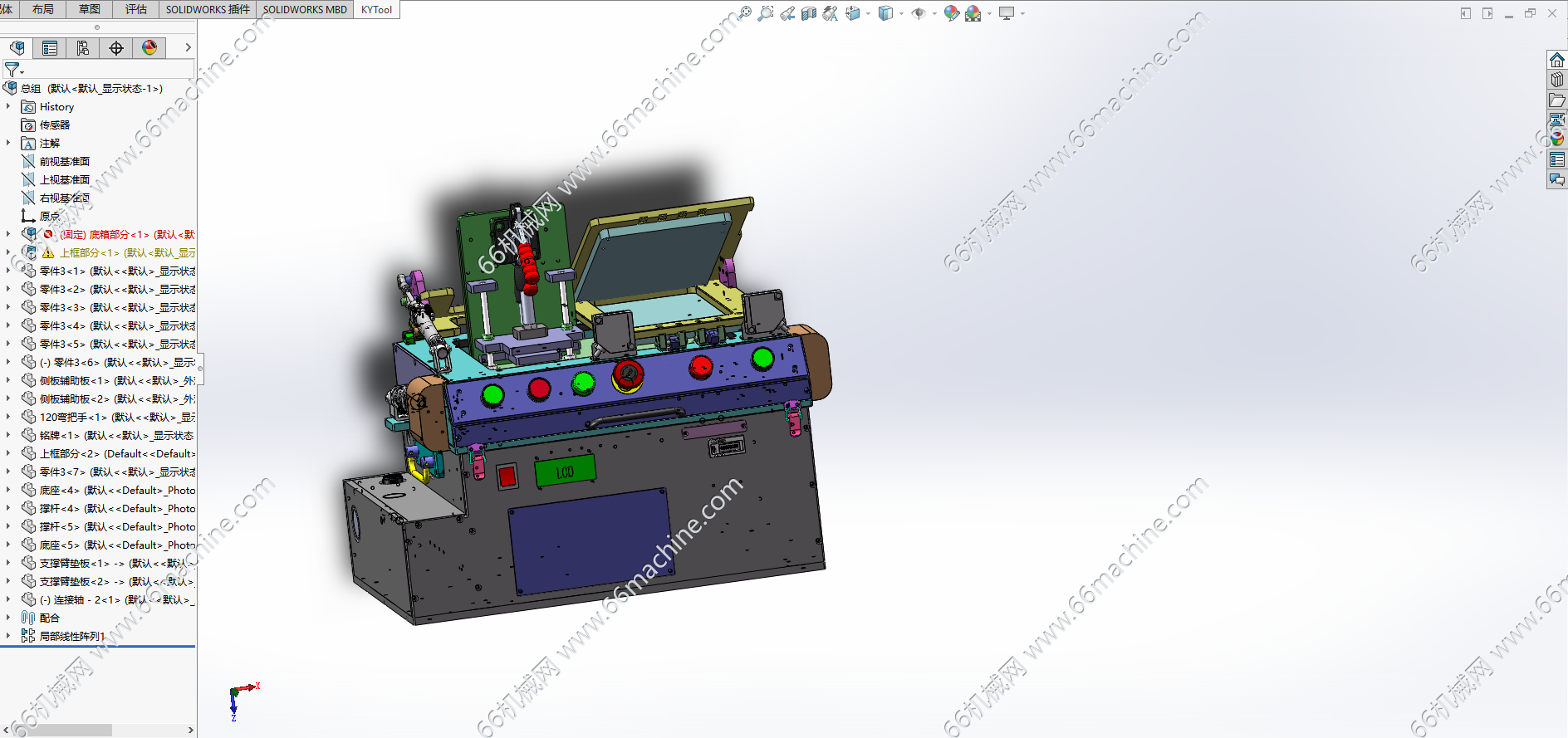Expand the 铭牌<1> component node
The image size is (1568, 738).
pyautogui.click(x=8, y=435)
